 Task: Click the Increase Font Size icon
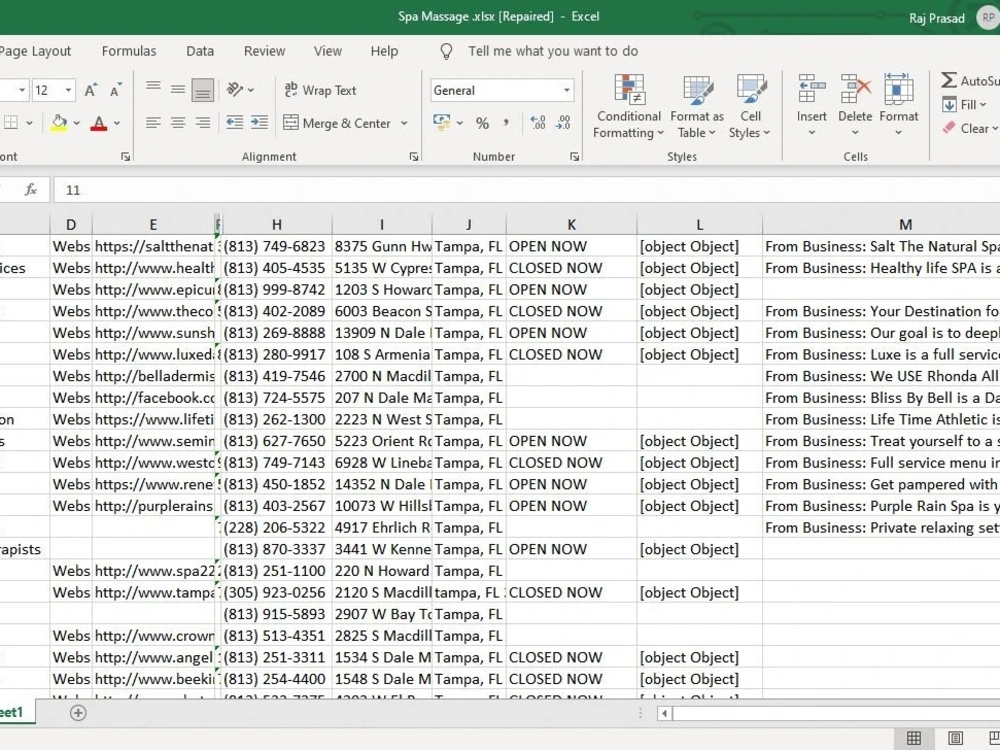91,91
